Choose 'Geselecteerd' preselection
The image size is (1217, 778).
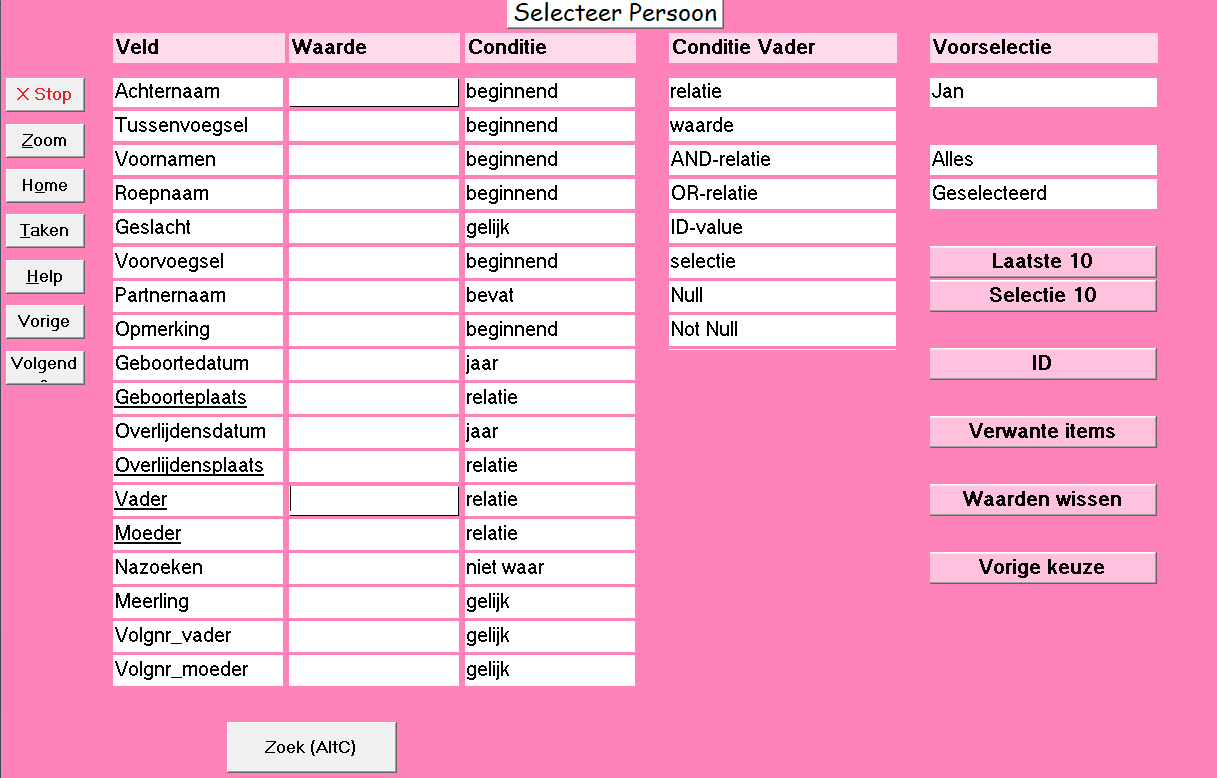(x=1043, y=194)
